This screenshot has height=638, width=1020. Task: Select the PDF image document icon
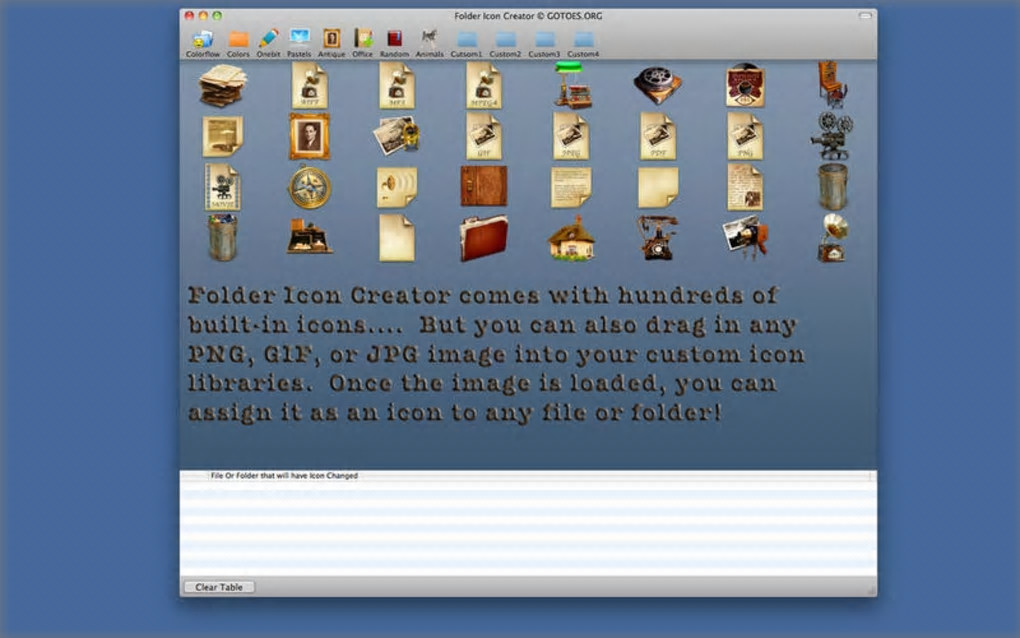pos(658,136)
